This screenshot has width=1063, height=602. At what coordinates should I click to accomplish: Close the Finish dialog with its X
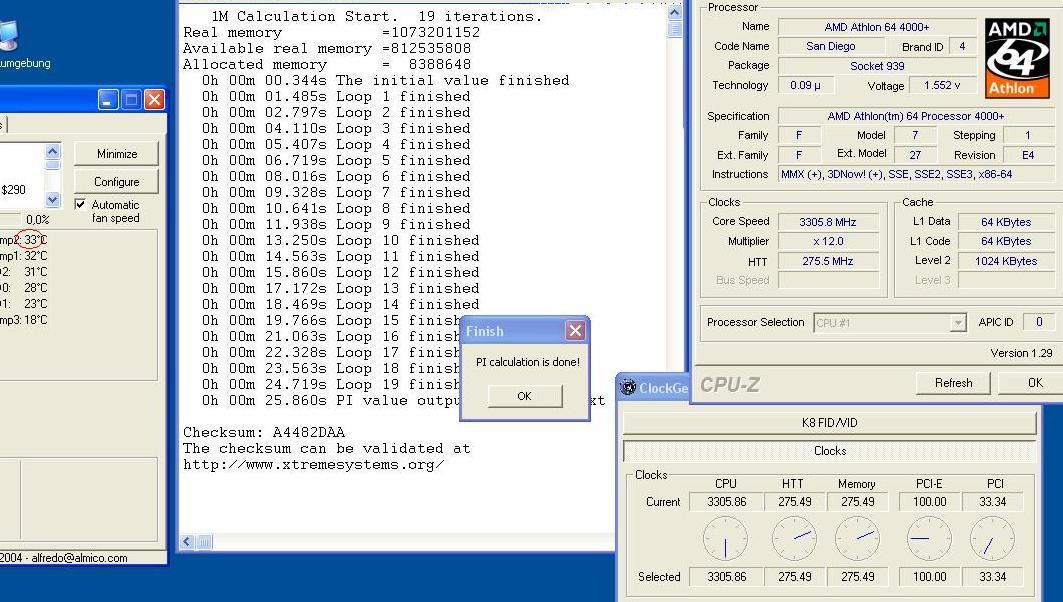pyautogui.click(x=576, y=330)
